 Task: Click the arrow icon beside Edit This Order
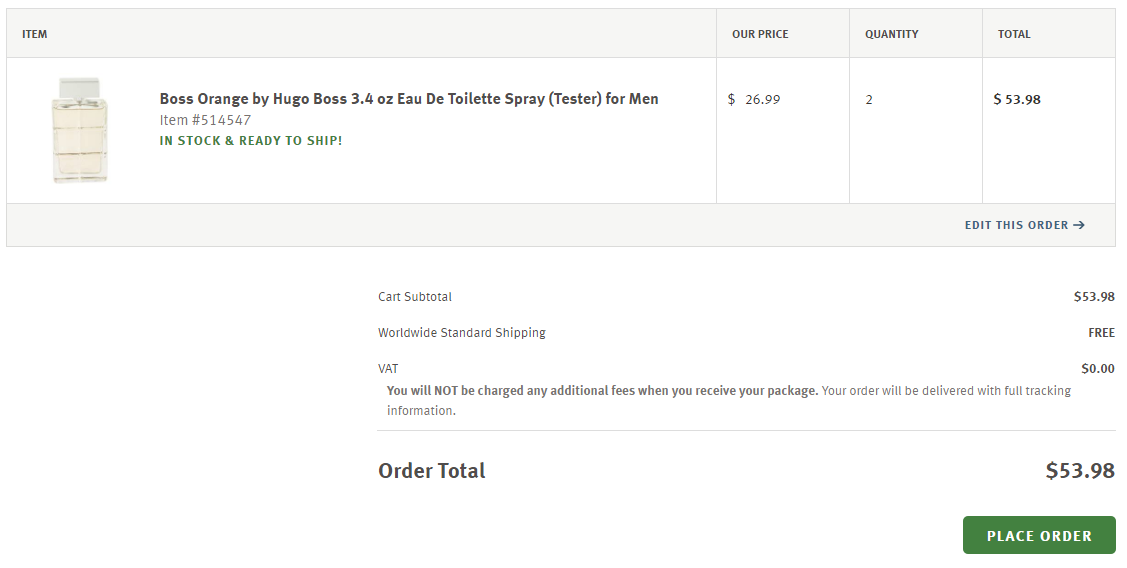(x=1079, y=225)
